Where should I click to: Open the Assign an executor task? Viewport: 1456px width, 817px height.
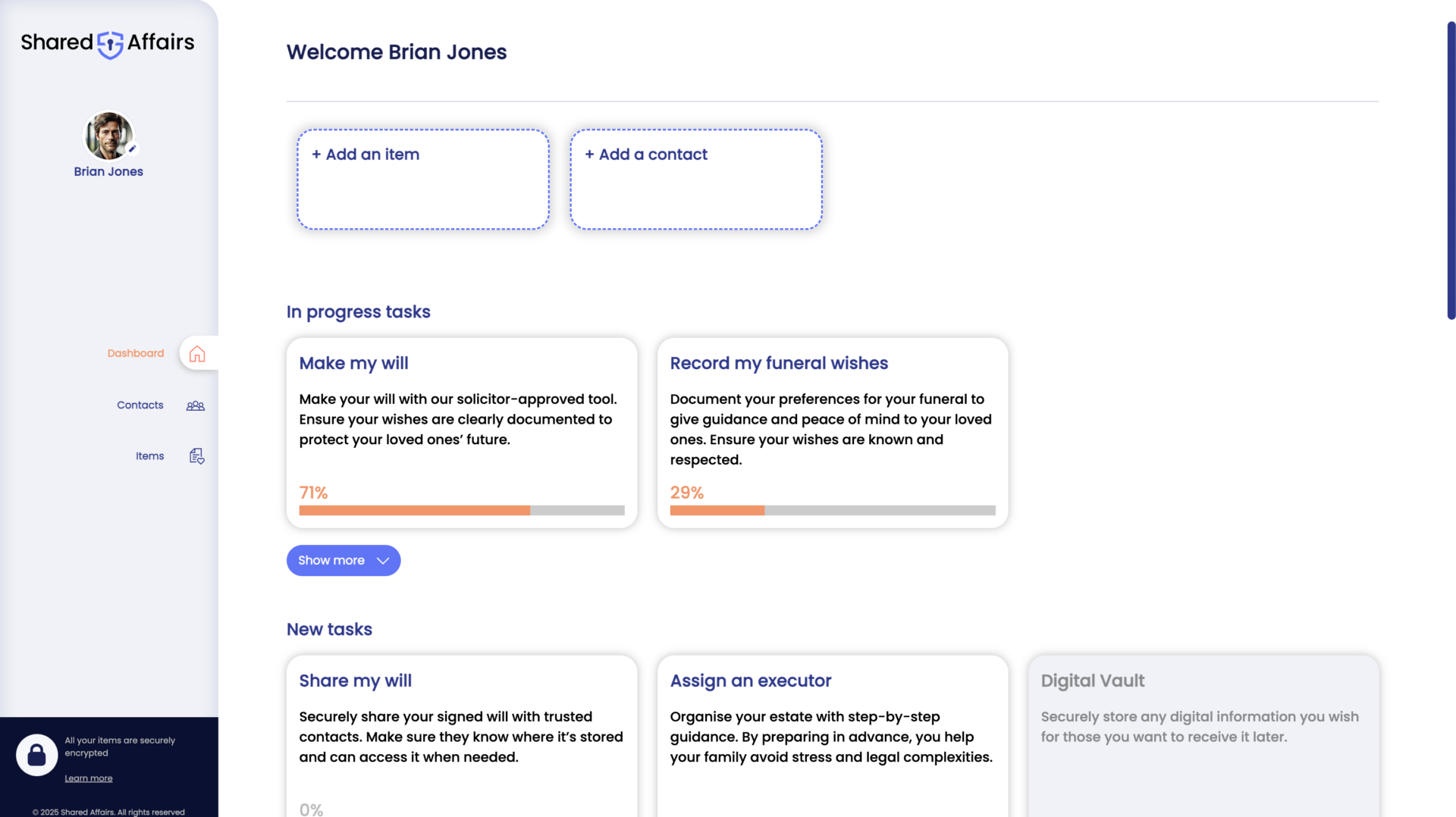pyautogui.click(x=833, y=736)
